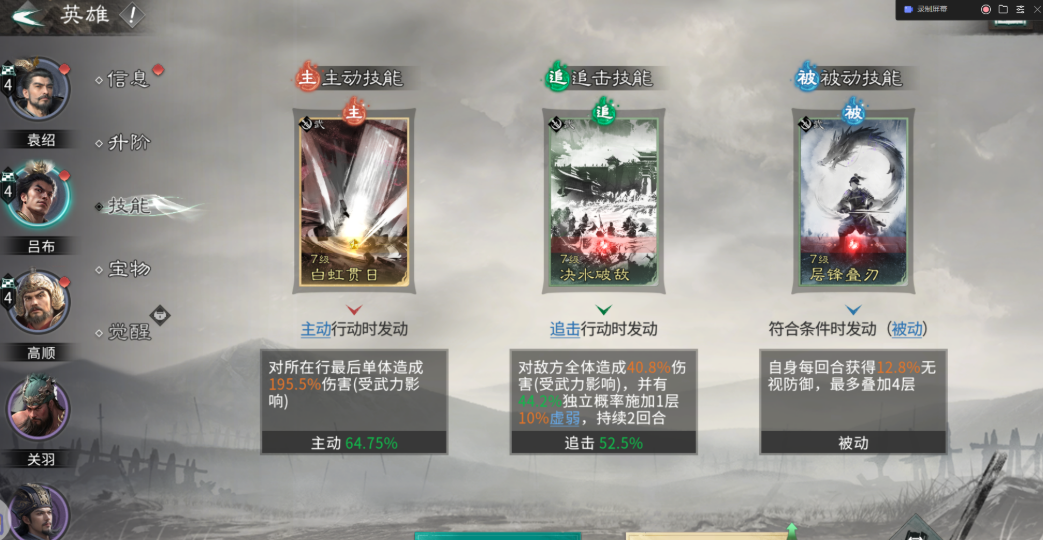Screen dimensions: 1043x540
Task: Switch to the 宝物 tab
Action: pyautogui.click(x=128, y=269)
